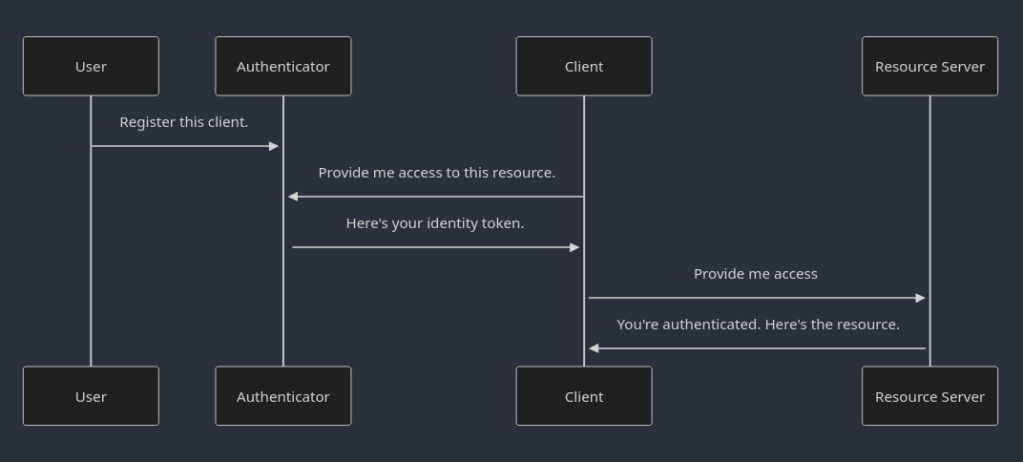
Task: Select the top Resource Server box
Action: [929, 66]
